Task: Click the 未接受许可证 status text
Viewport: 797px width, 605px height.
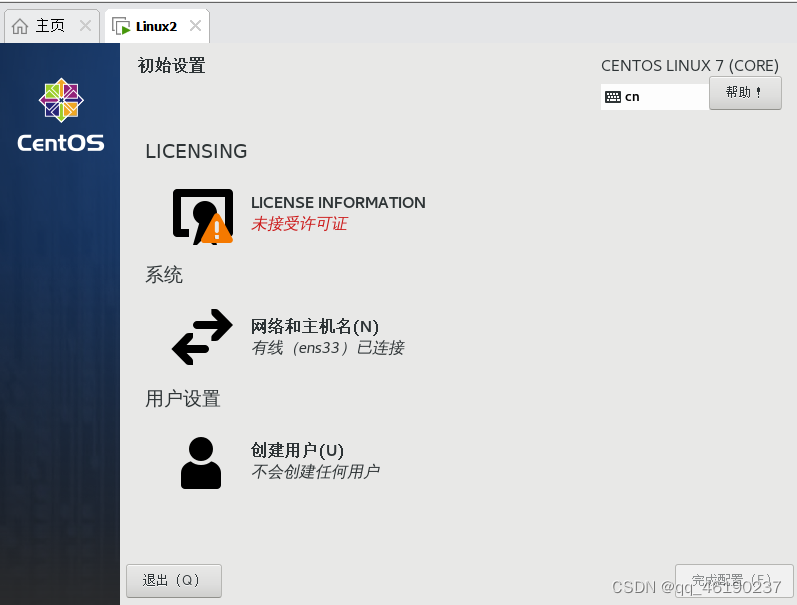Action: [299, 224]
